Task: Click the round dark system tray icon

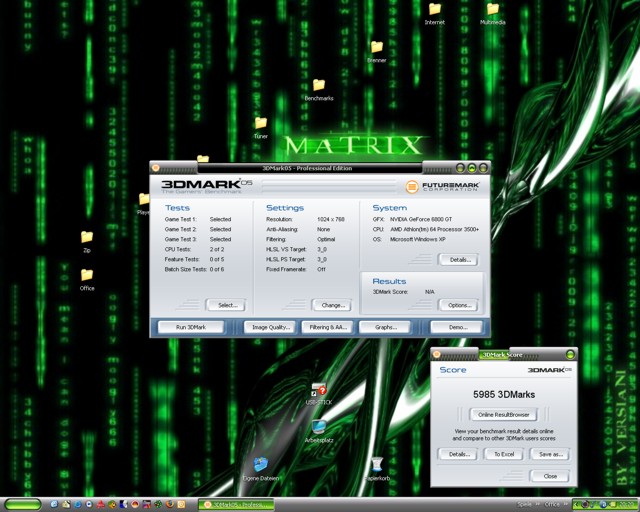Action: [x=585, y=504]
